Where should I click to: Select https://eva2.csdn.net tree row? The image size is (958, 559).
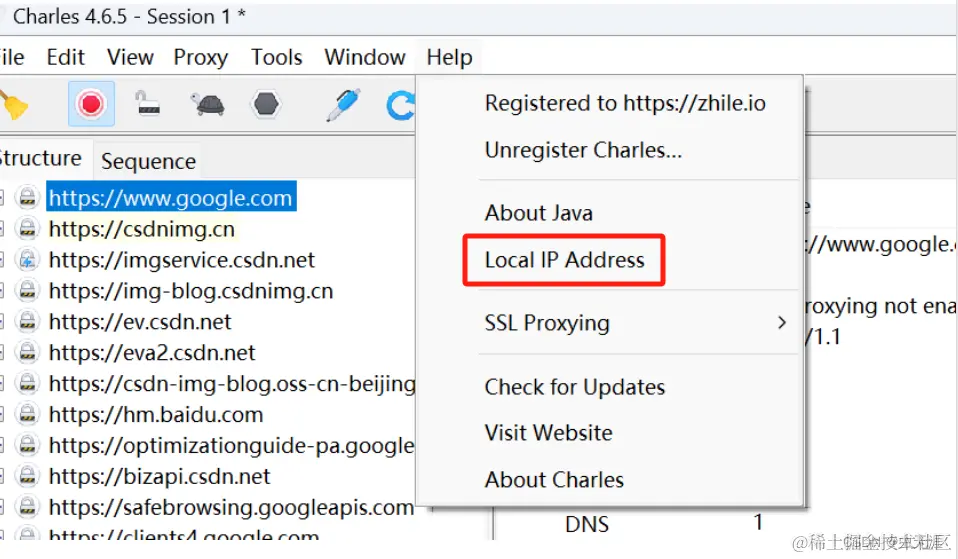coord(152,353)
